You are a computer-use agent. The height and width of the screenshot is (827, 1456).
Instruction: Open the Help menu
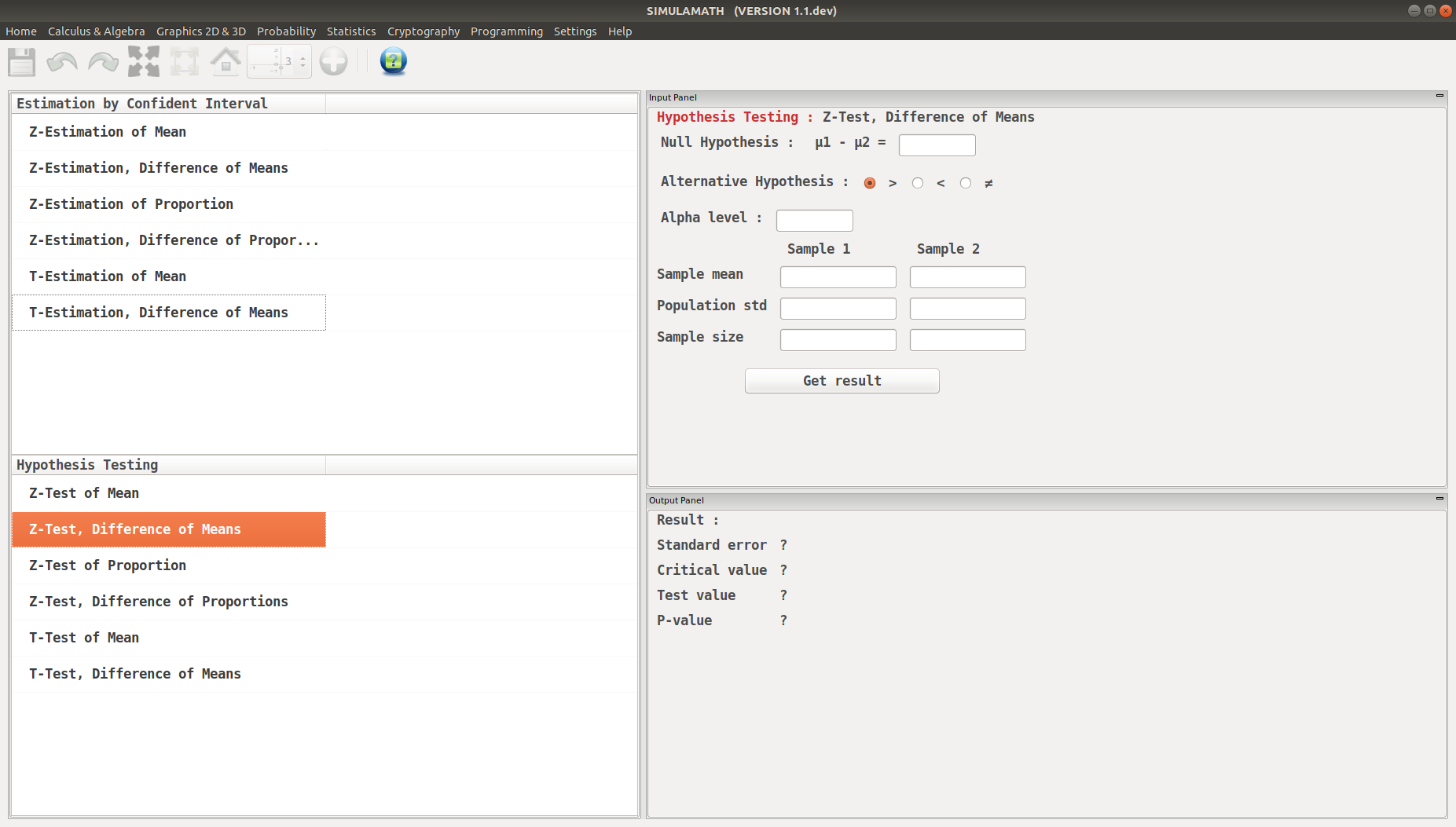pyautogui.click(x=620, y=31)
